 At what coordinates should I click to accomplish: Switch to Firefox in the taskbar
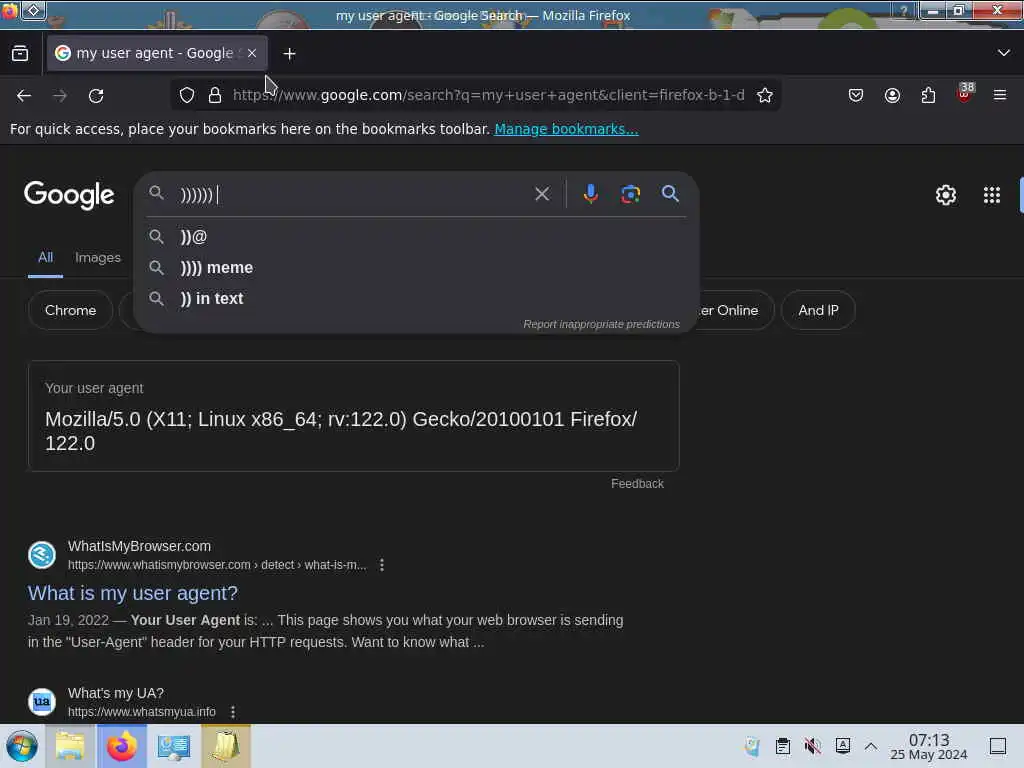122,746
